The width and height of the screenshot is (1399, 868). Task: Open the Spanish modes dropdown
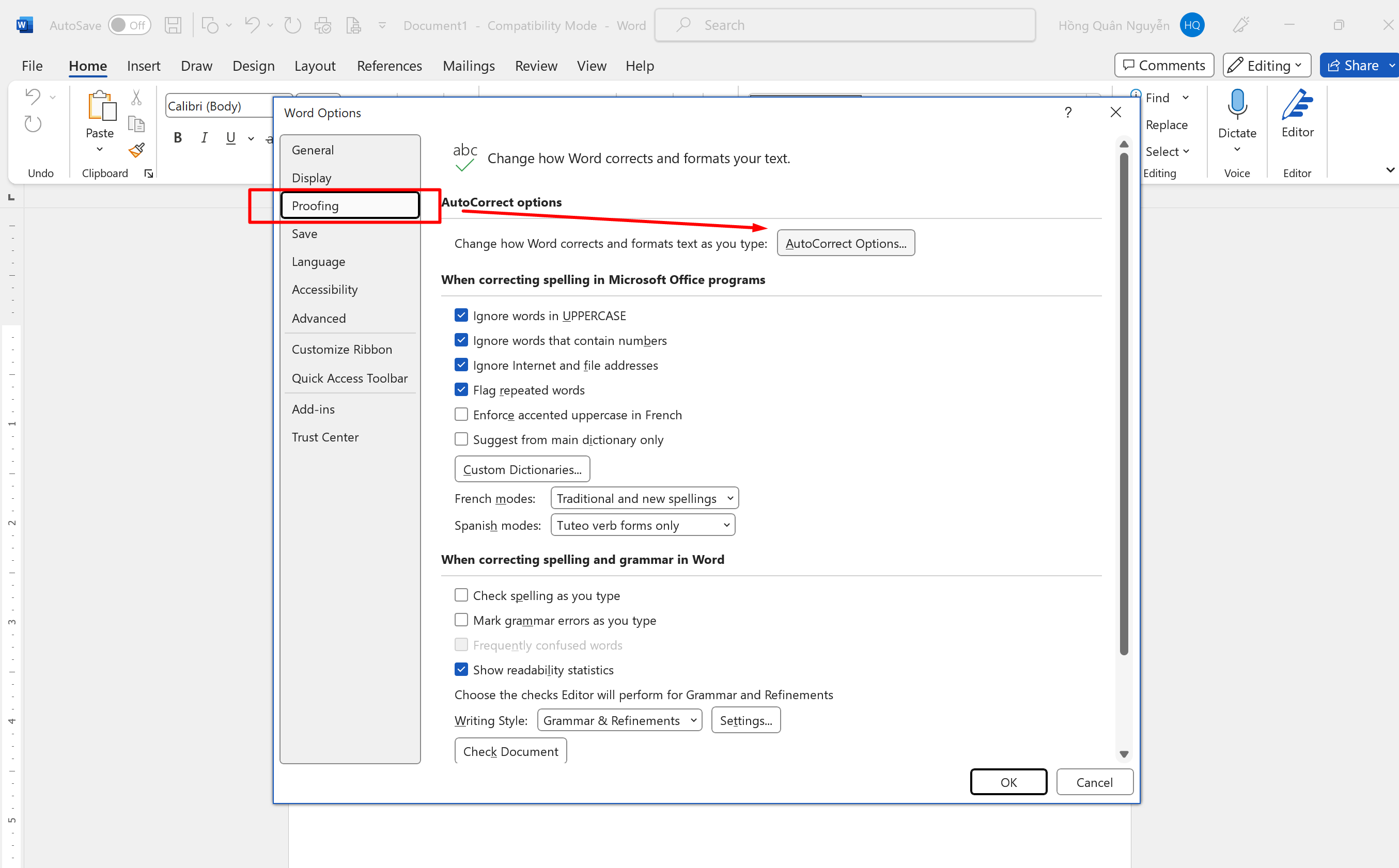642,525
